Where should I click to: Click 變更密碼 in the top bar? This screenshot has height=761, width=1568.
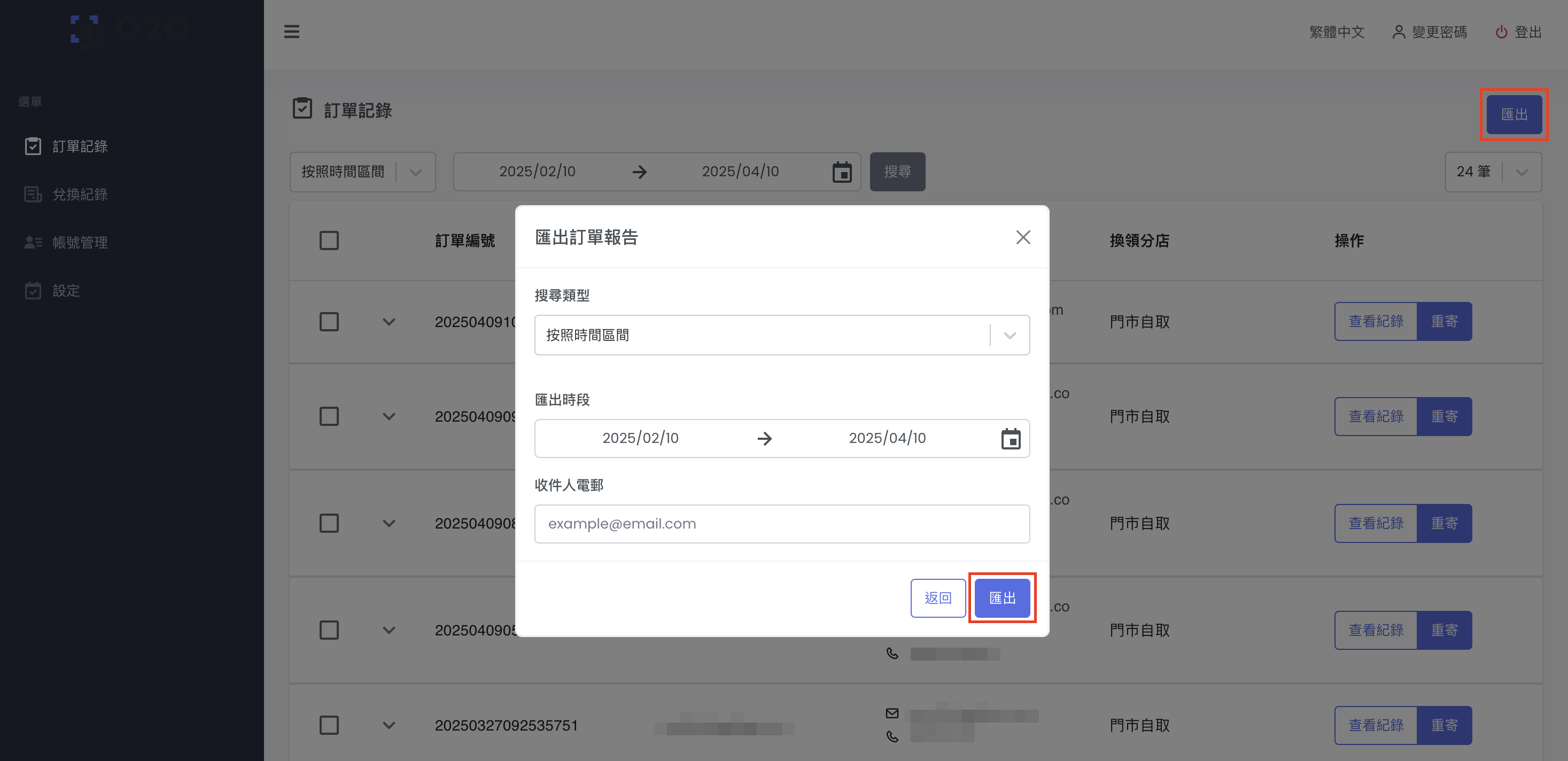pos(1439,32)
